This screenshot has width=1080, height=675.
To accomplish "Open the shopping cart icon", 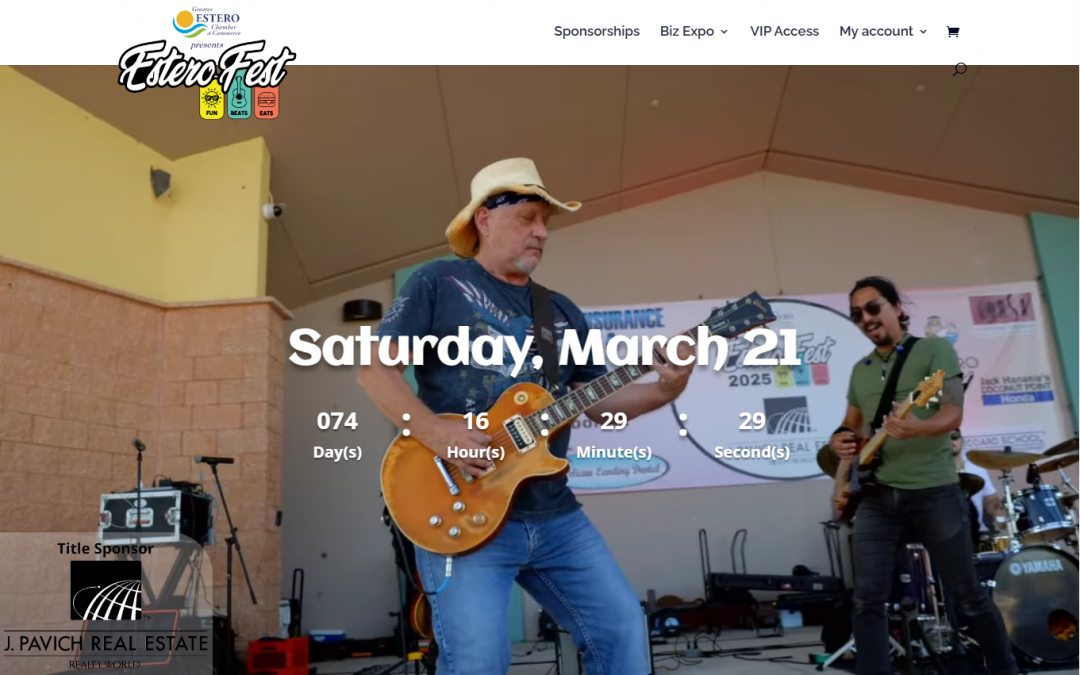I will click(953, 32).
